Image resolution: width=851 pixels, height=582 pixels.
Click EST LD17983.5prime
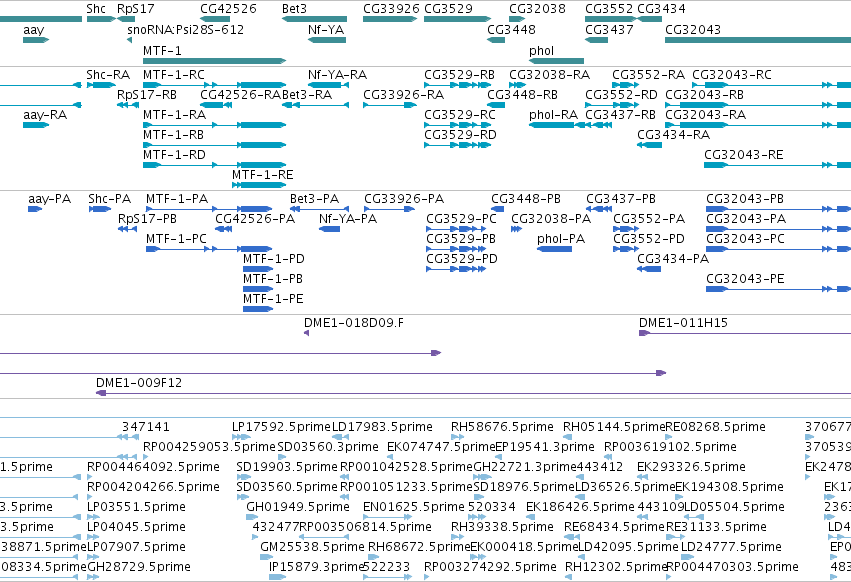(x=340, y=437)
